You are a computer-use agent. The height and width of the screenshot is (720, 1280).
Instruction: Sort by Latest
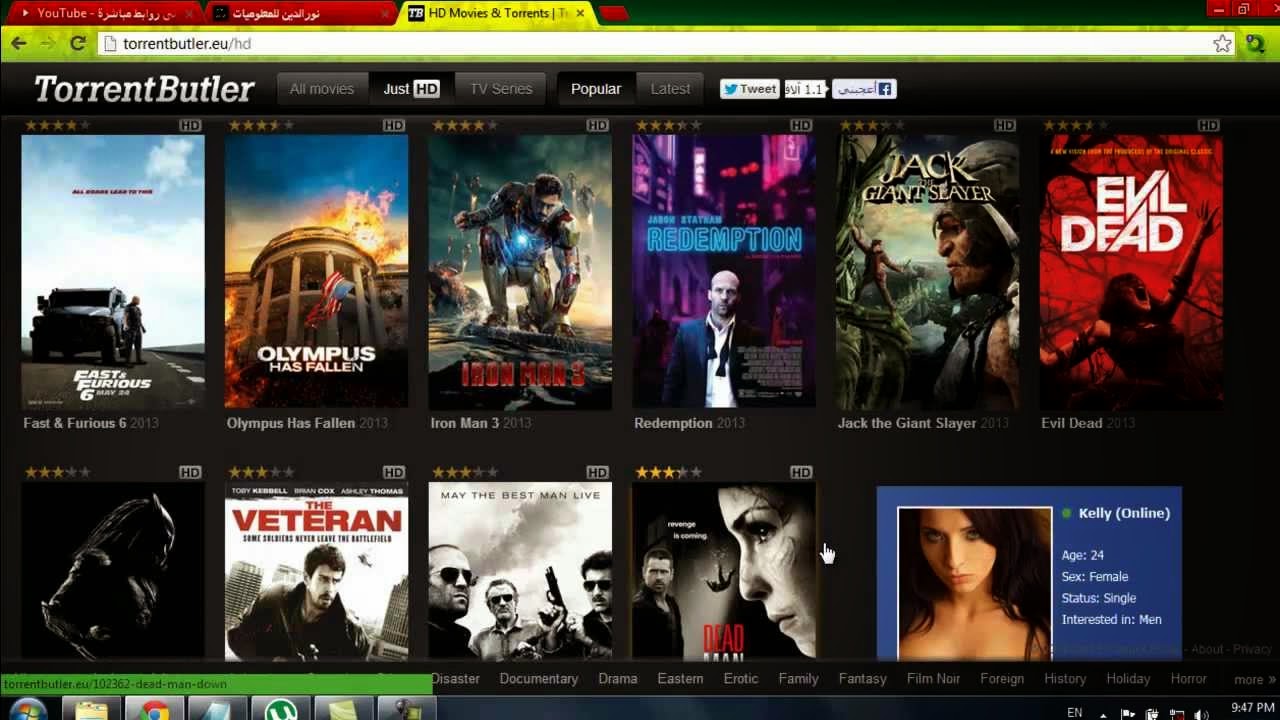[x=670, y=89]
